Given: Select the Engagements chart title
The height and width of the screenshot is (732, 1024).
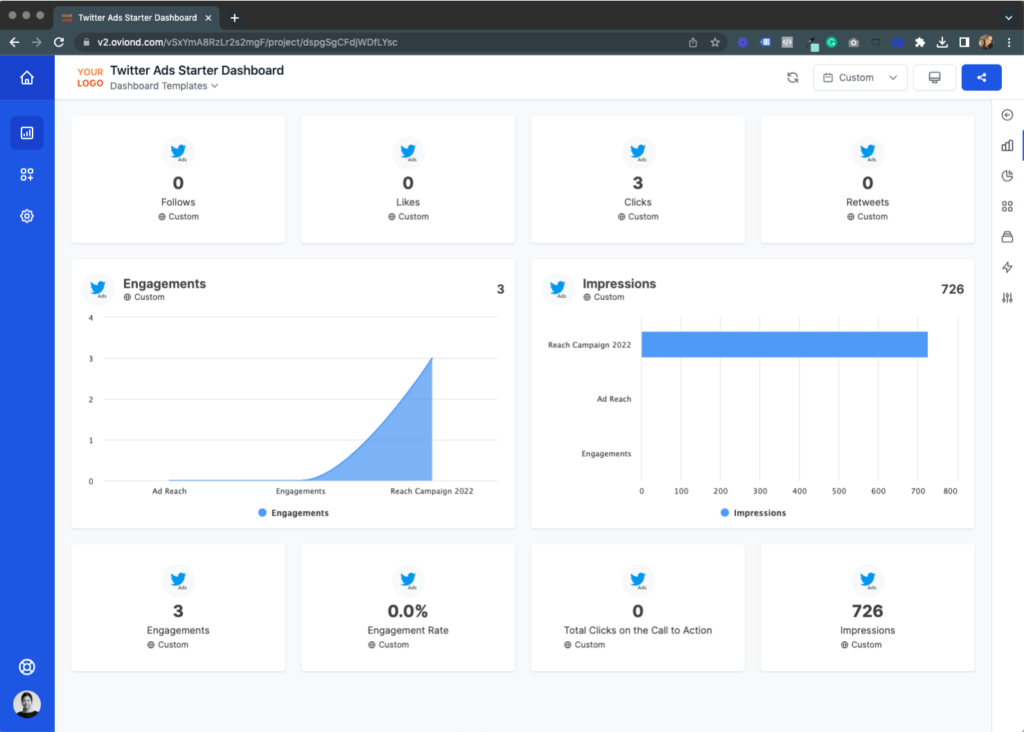Looking at the screenshot, I should click(165, 284).
